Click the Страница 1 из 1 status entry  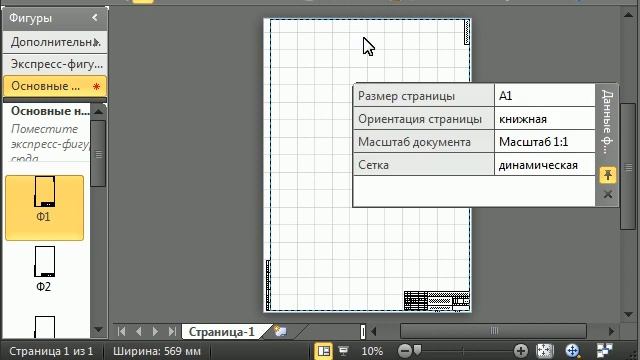[x=51, y=351]
